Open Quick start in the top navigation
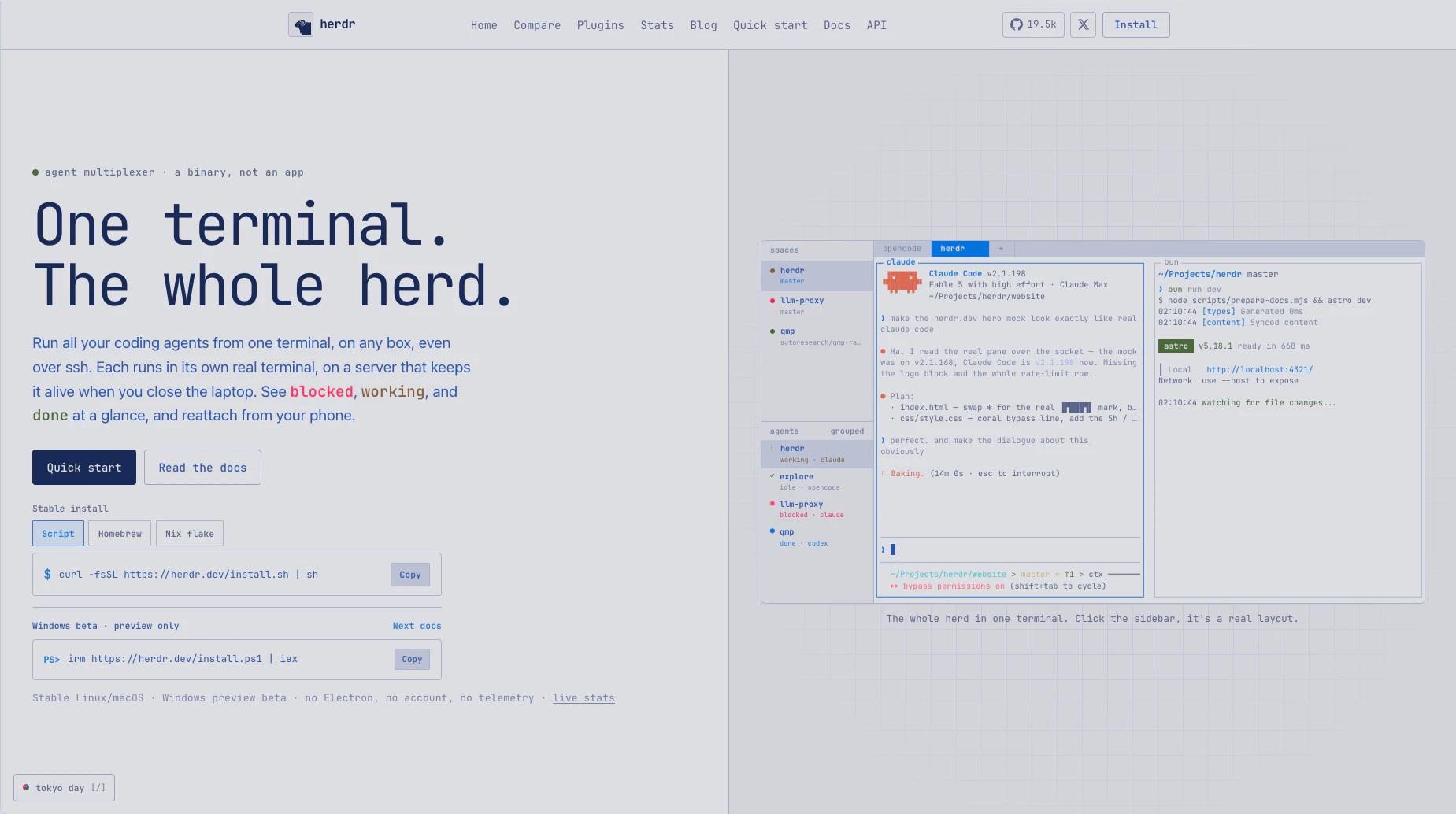Image resolution: width=1456 pixels, height=814 pixels. [770, 25]
